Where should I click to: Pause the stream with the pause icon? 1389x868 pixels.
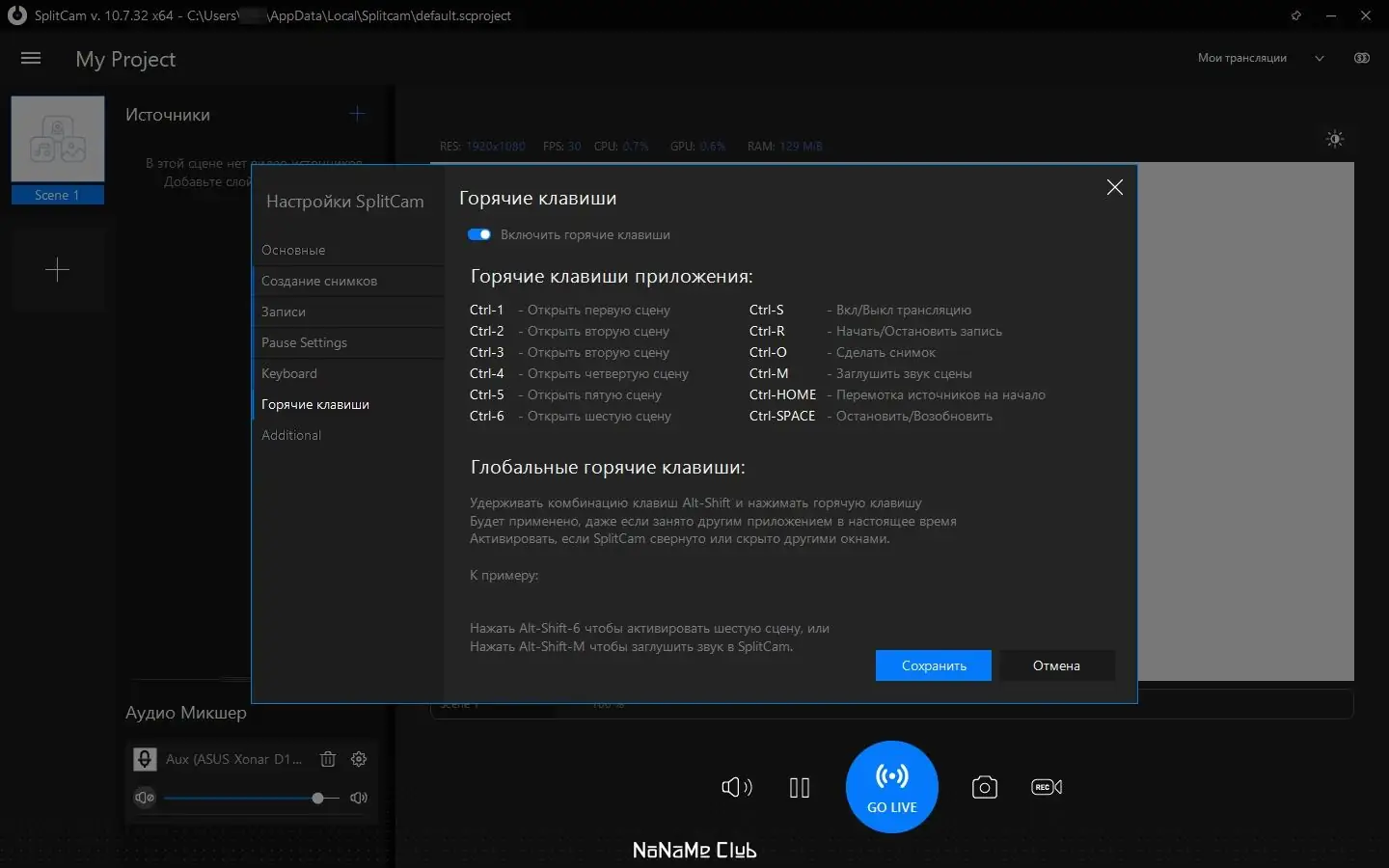pos(800,788)
